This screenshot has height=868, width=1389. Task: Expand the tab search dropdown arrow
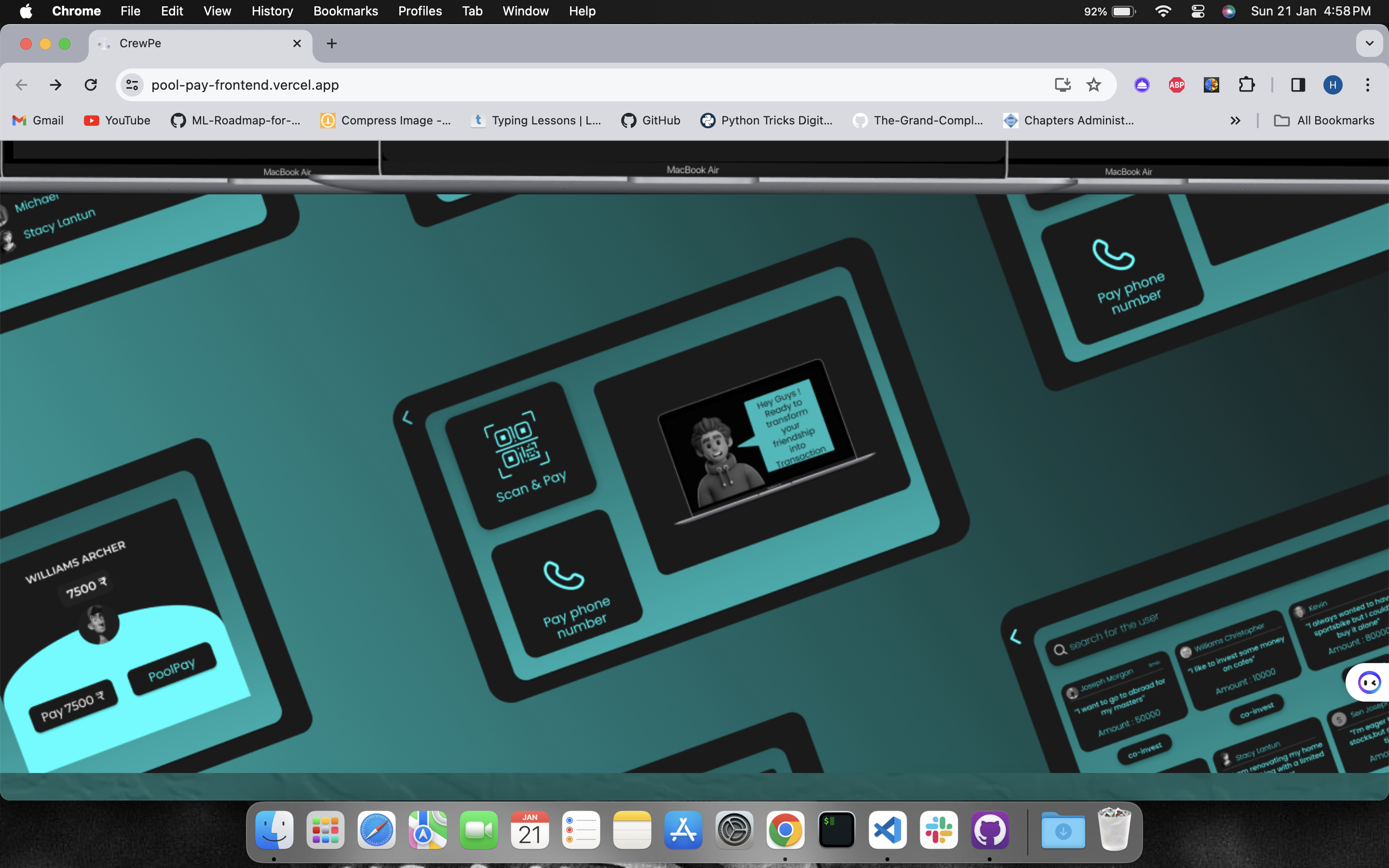coord(1369,43)
